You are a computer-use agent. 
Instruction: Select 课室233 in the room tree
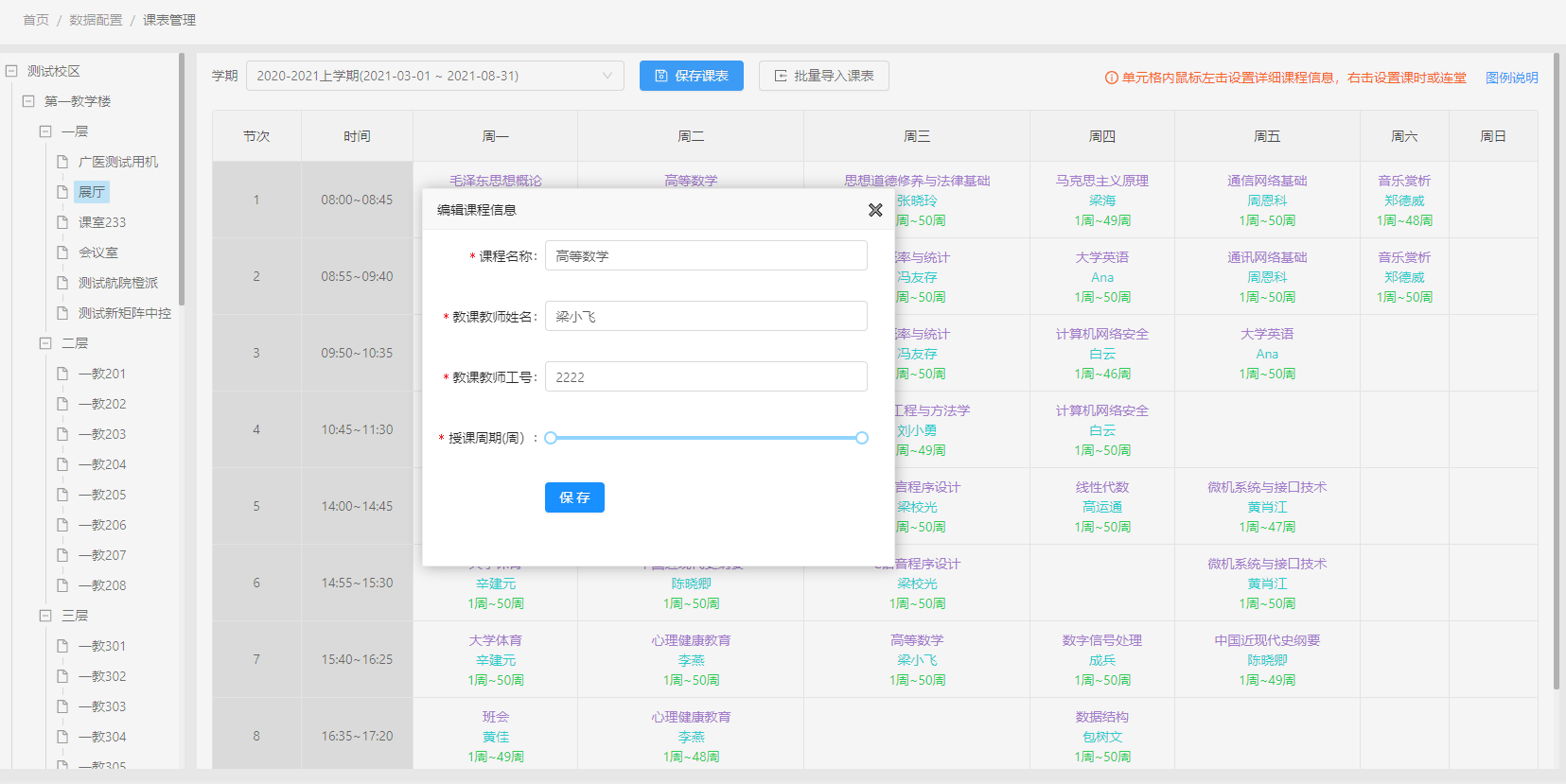click(x=102, y=222)
